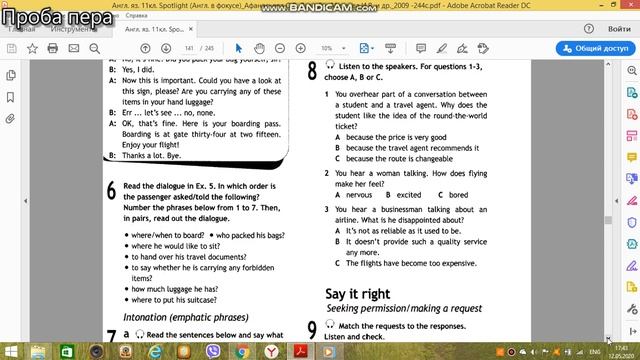Viewport: 640px width, 360px height.
Task: Open the sign document pen icon
Action: pos(462,49)
